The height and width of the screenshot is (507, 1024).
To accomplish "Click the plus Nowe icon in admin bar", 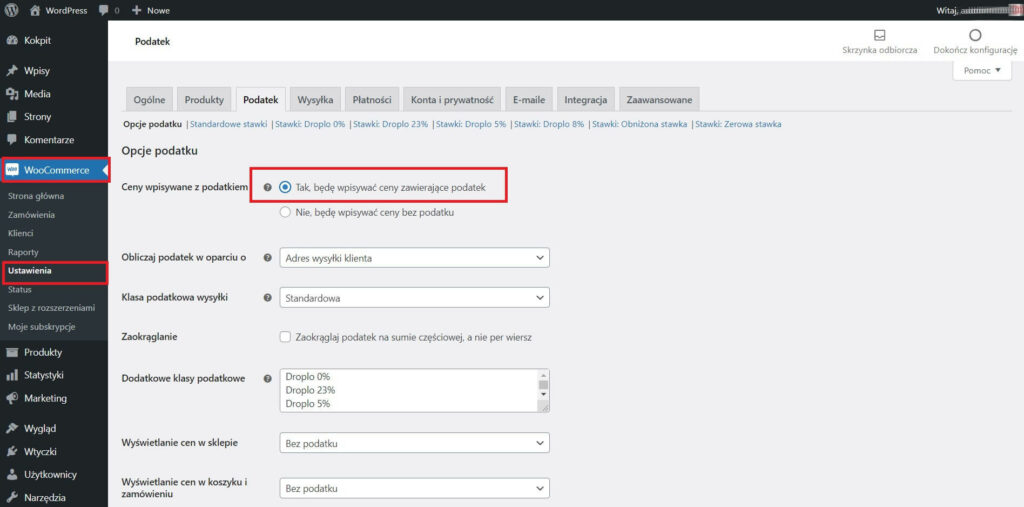I will (136, 10).
